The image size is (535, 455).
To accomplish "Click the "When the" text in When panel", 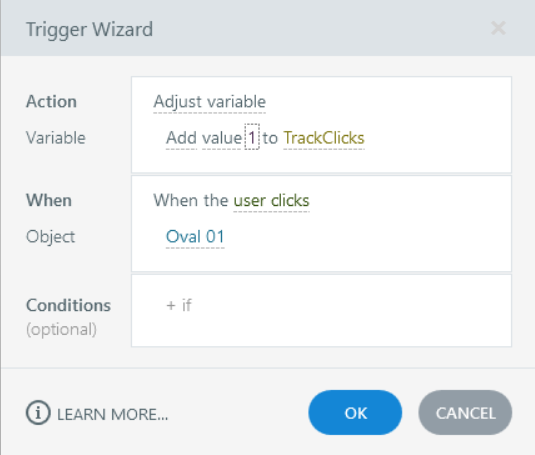I will click(x=190, y=200).
